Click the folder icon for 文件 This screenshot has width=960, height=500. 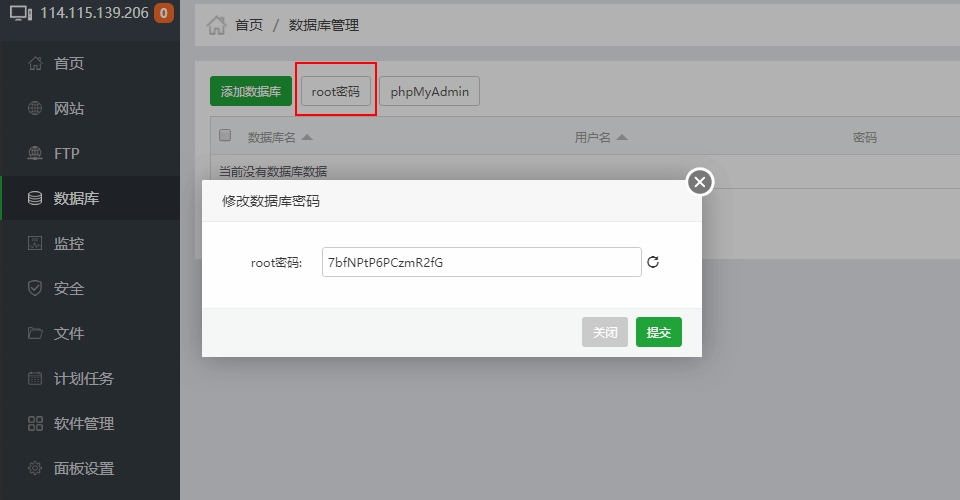36,333
